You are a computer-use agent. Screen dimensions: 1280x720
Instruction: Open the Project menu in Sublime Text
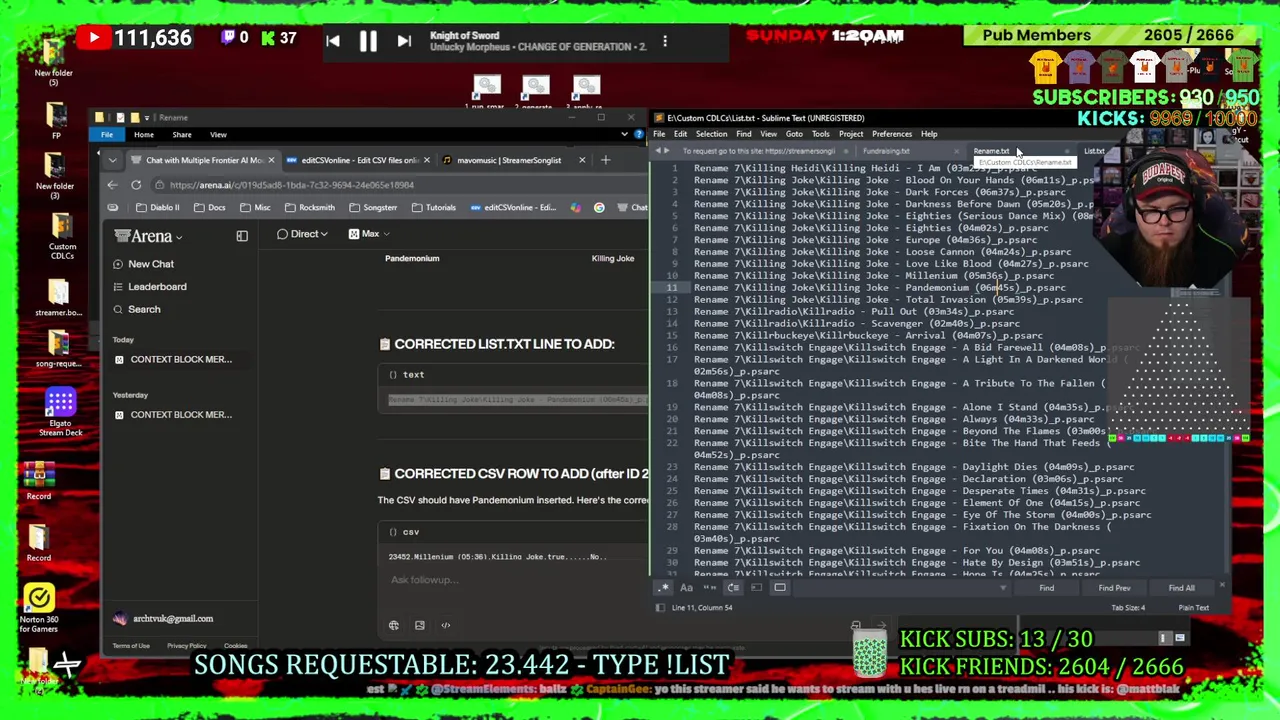click(851, 134)
